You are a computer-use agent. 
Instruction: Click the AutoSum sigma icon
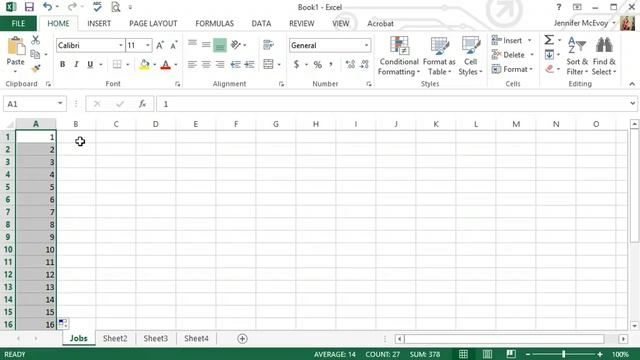549,40
